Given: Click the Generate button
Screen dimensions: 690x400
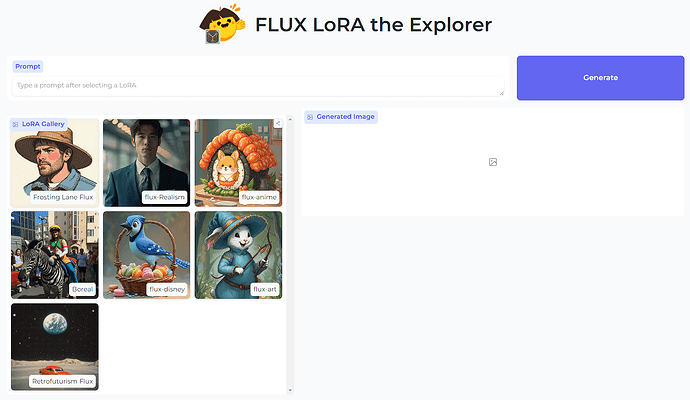Looking at the screenshot, I should click(x=600, y=78).
